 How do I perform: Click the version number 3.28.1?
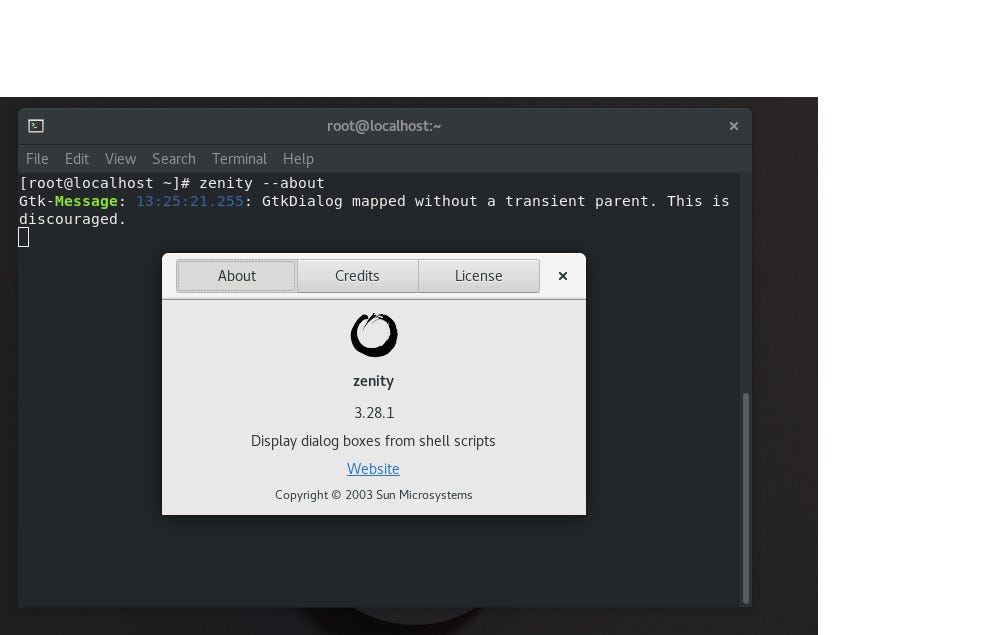tap(373, 412)
